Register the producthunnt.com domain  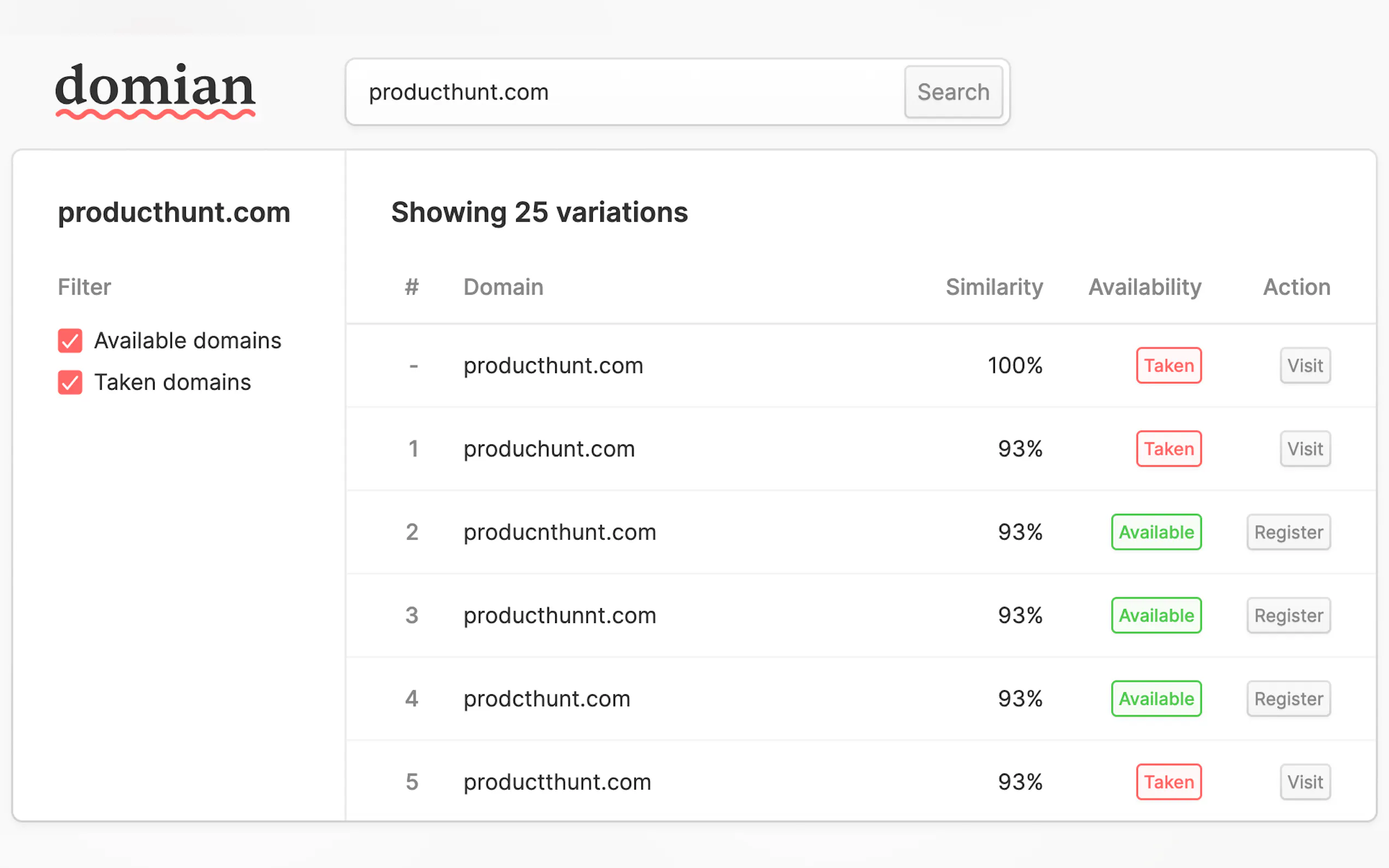coord(1288,615)
